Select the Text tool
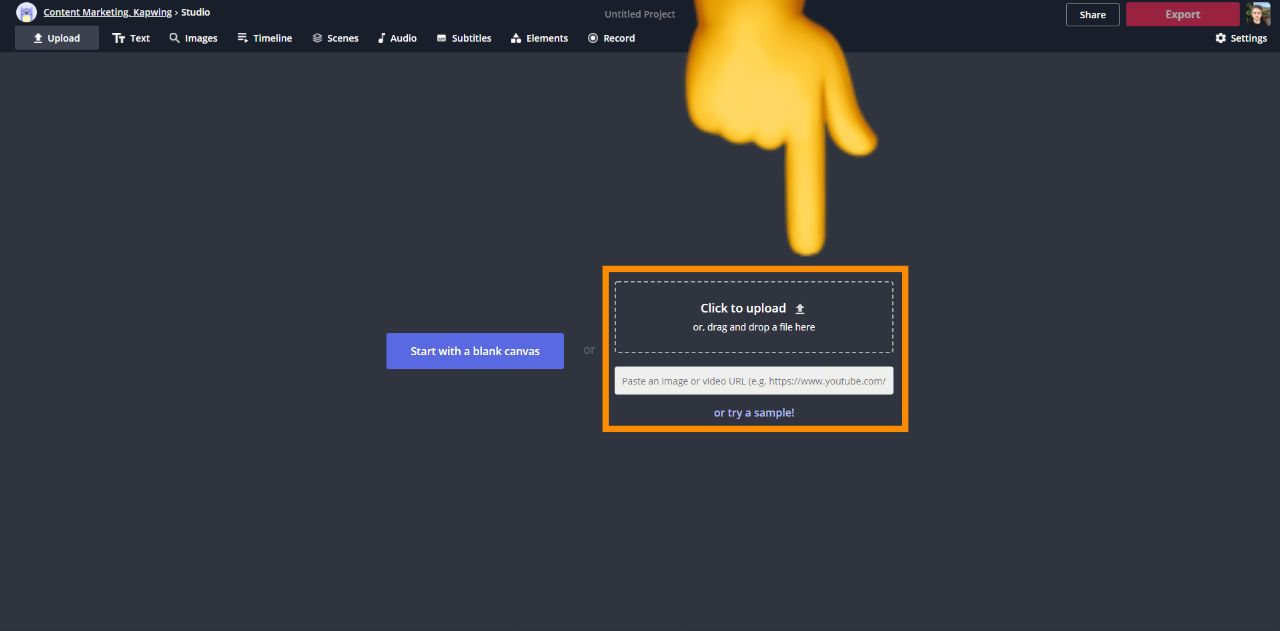The image size is (1280, 631). point(131,38)
